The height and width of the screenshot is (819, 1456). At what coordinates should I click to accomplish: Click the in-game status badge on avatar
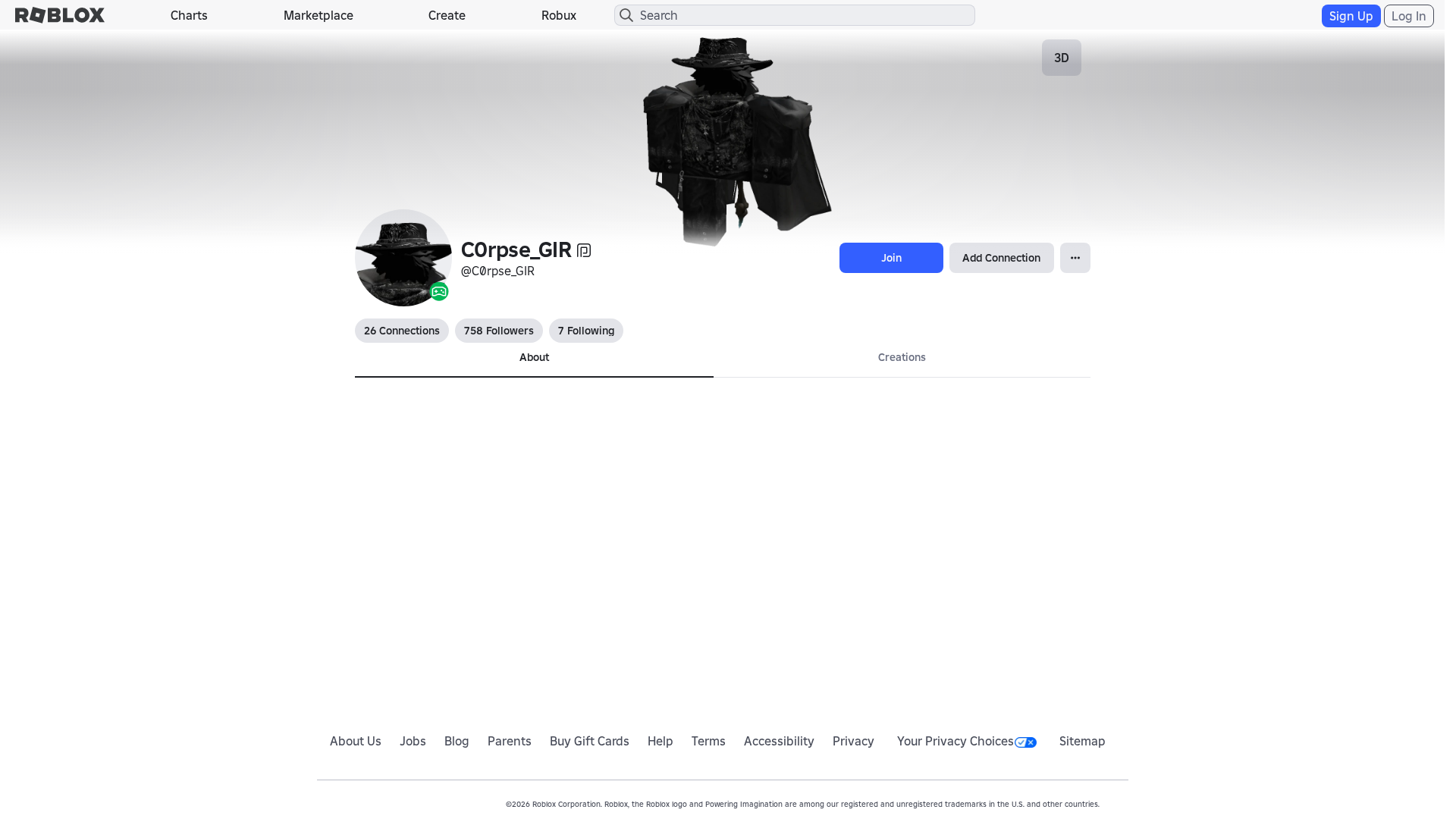(439, 292)
